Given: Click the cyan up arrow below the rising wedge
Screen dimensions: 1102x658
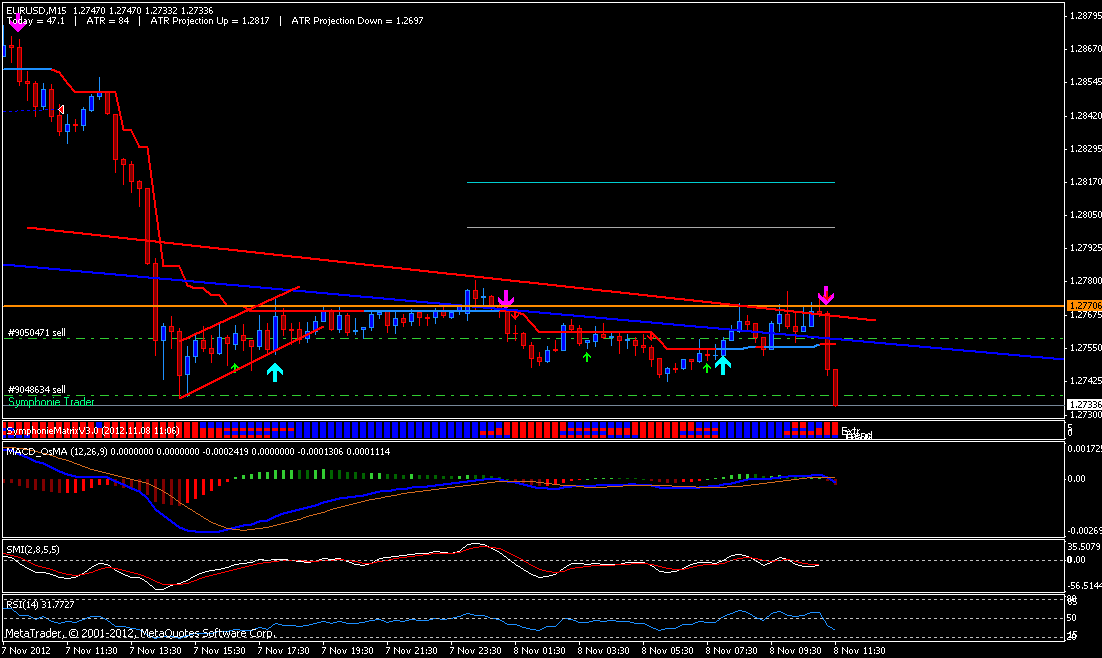Looking at the screenshot, I should (x=276, y=372).
